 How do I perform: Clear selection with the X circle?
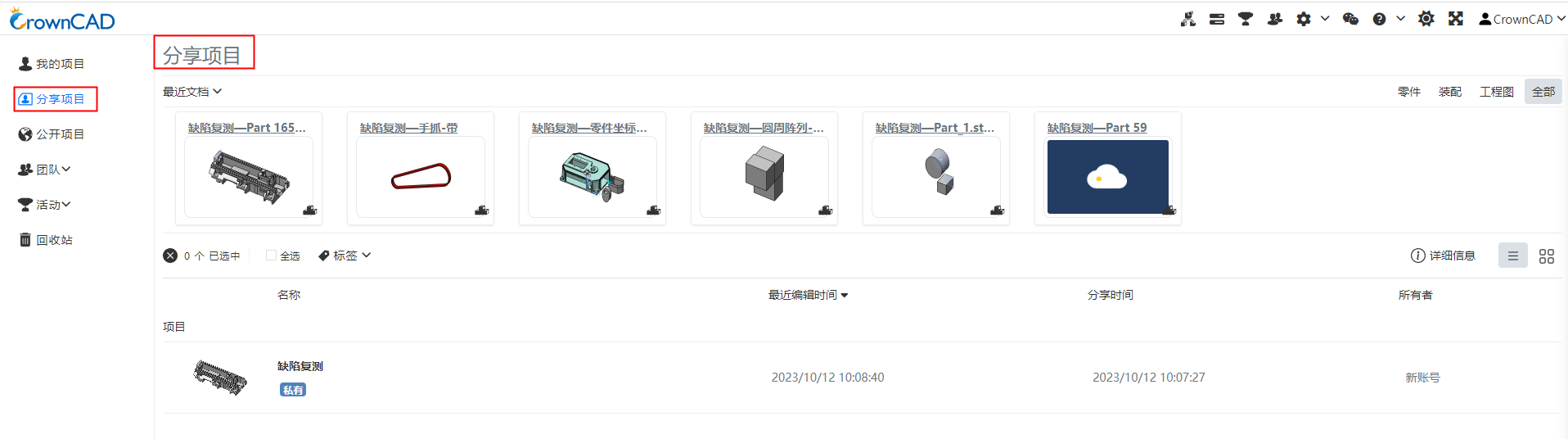coord(170,256)
